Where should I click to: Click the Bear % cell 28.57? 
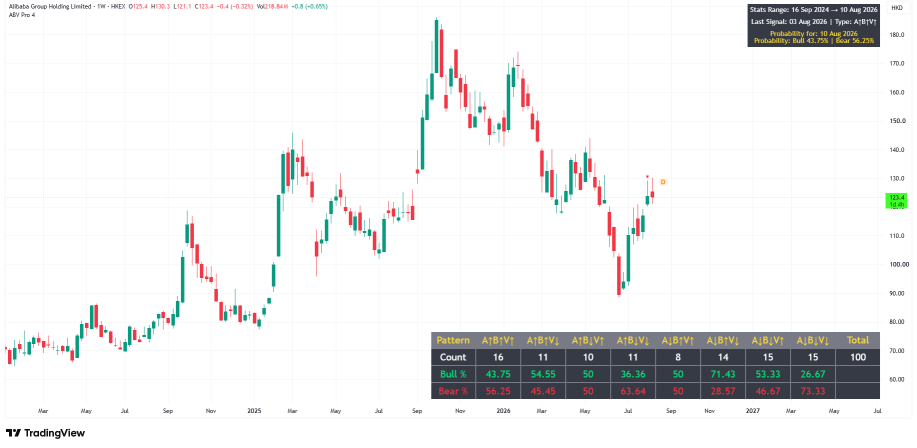[722, 390]
